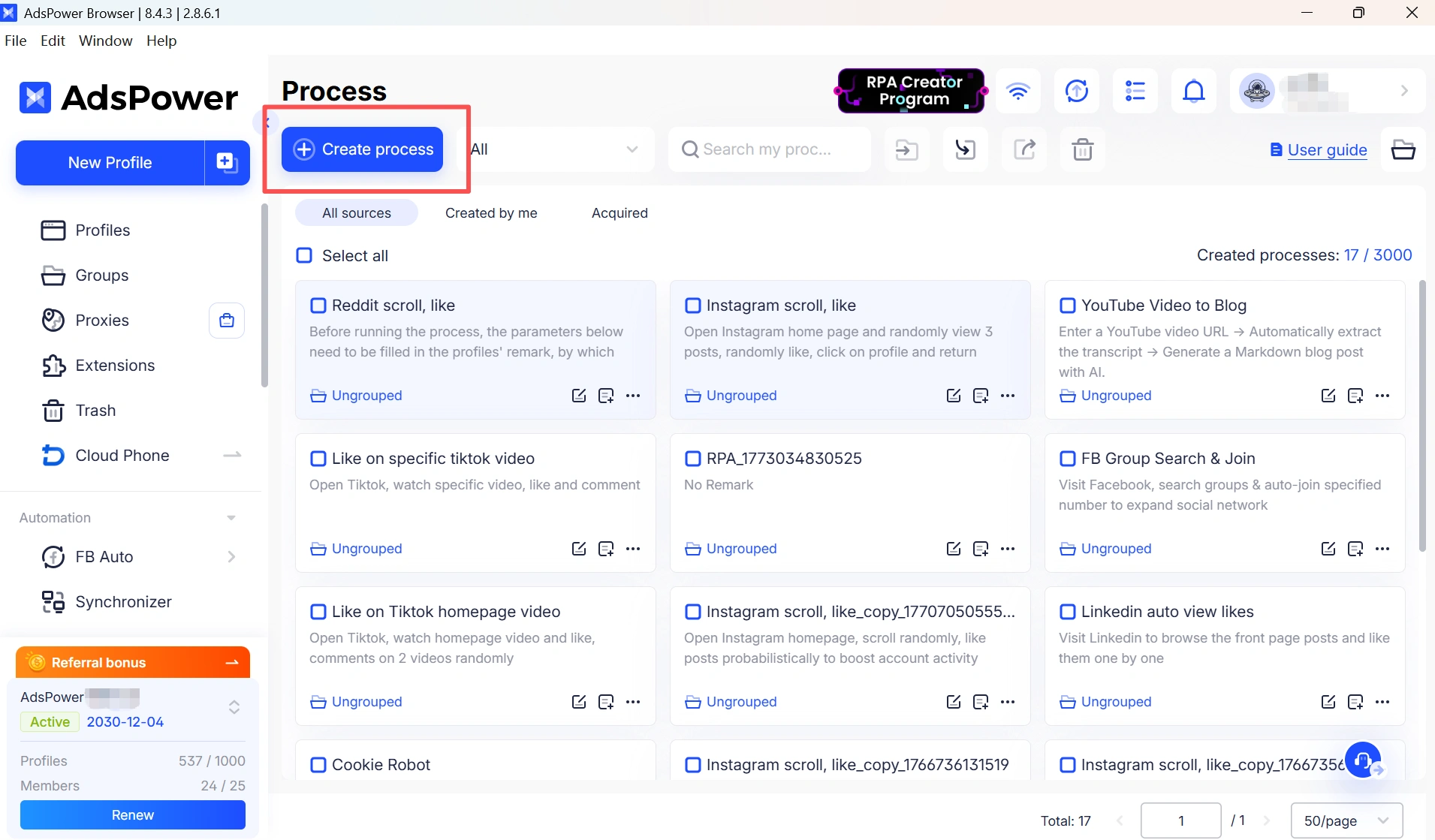Click the network wifi status icon

click(1018, 92)
